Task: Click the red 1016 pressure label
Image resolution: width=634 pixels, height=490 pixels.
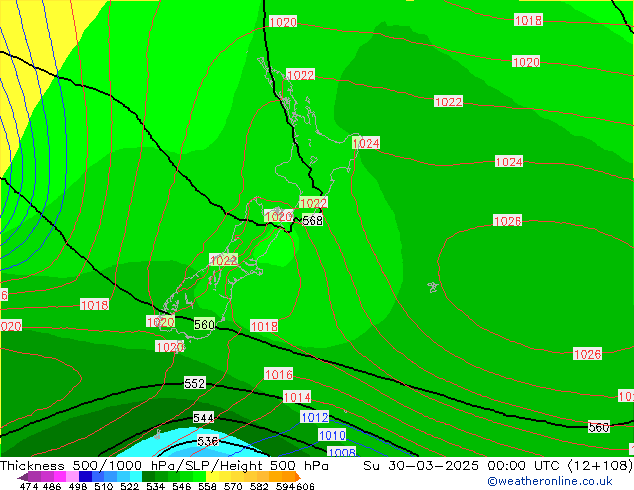Action: tap(279, 374)
